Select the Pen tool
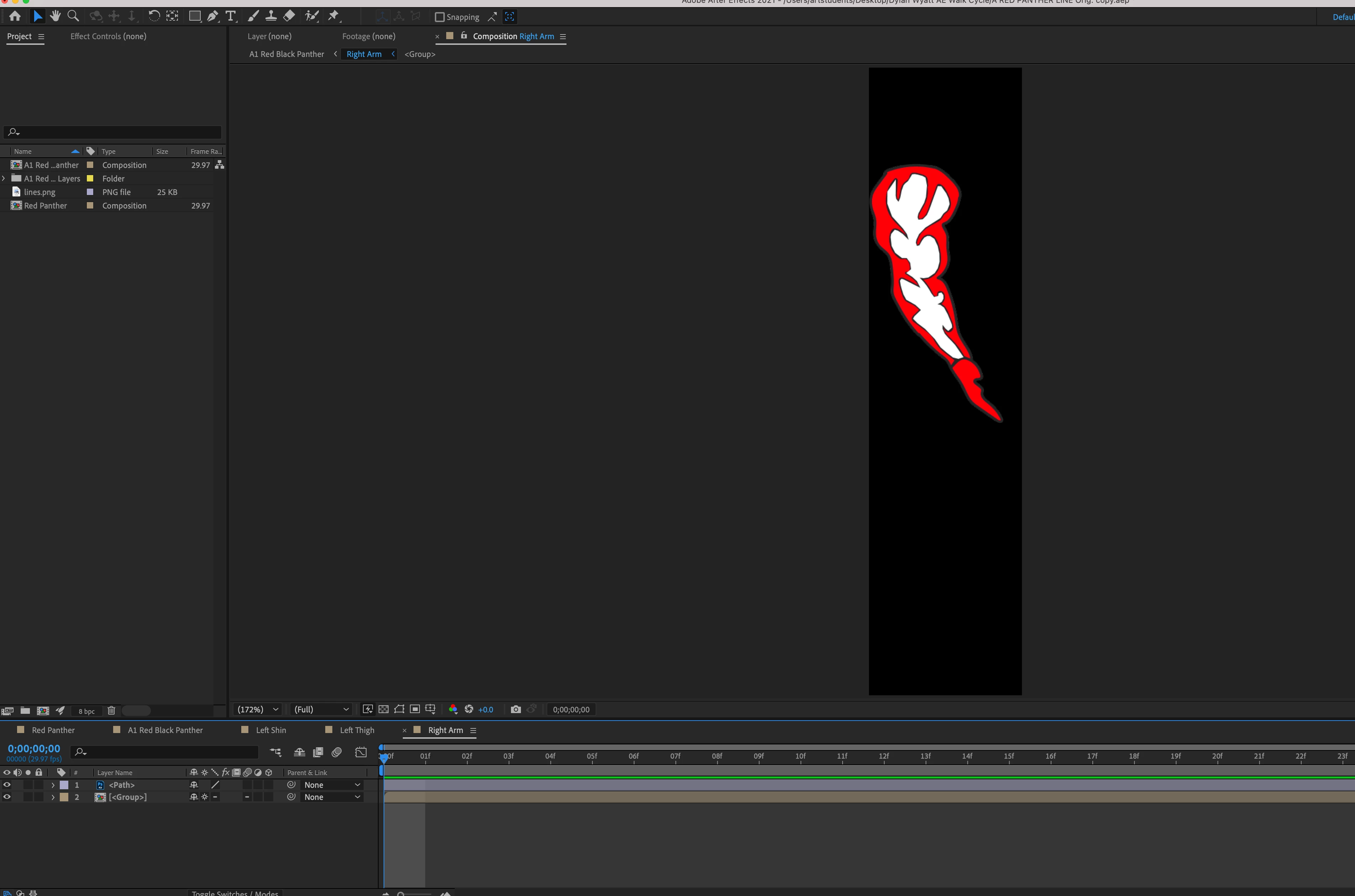Image resolution: width=1355 pixels, height=896 pixels. 212,16
